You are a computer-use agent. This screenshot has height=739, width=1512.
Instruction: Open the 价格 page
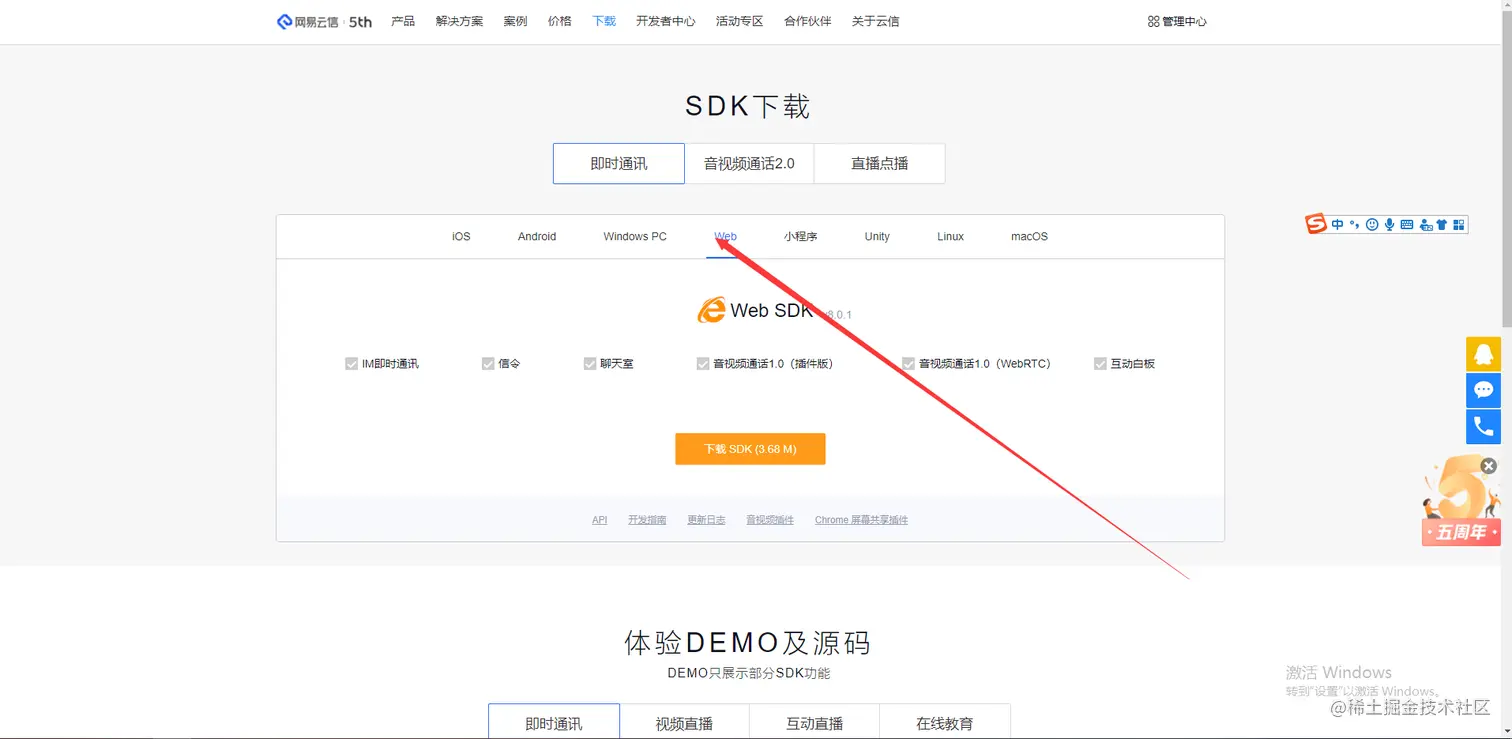560,21
